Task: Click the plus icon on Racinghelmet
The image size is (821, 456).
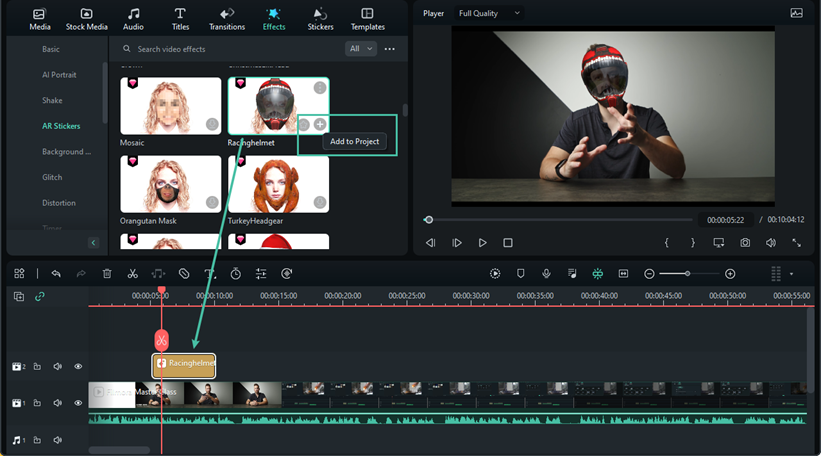Action: (320, 125)
